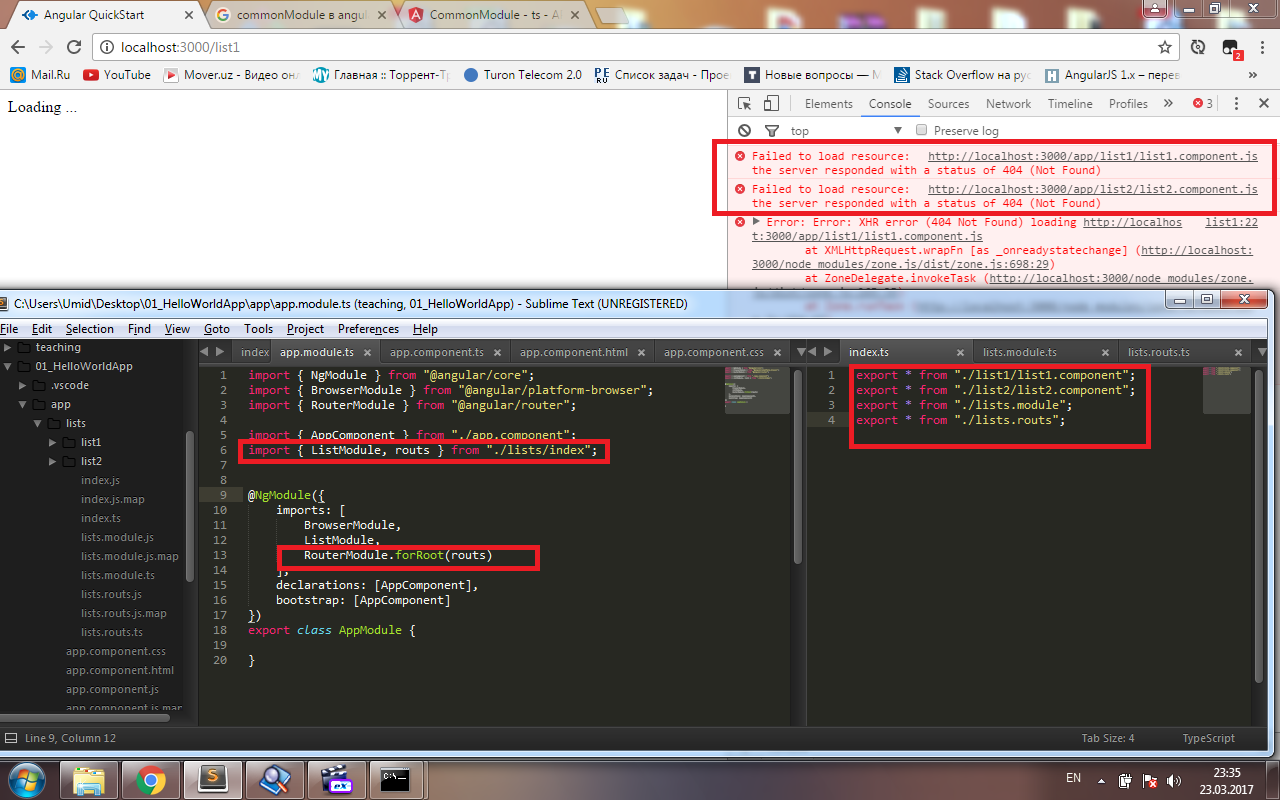1280x800 pixels.
Task: Close the DevTools panel
Action: [x=1263, y=104]
